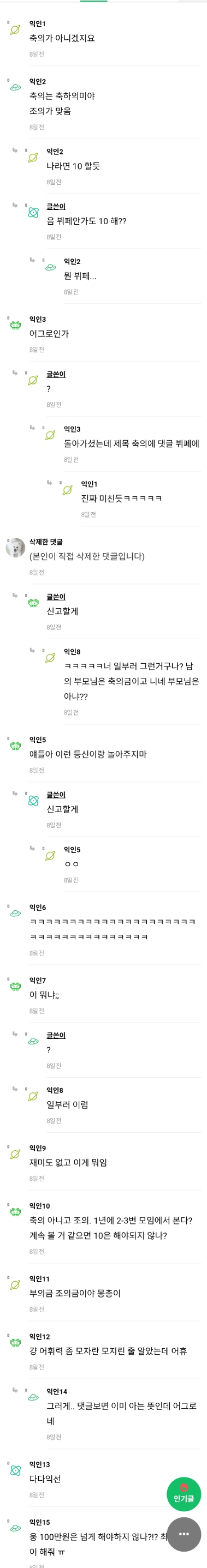Tap the 익인8 name above 일부러 이럼
207x1568 pixels.
coord(55,1090)
